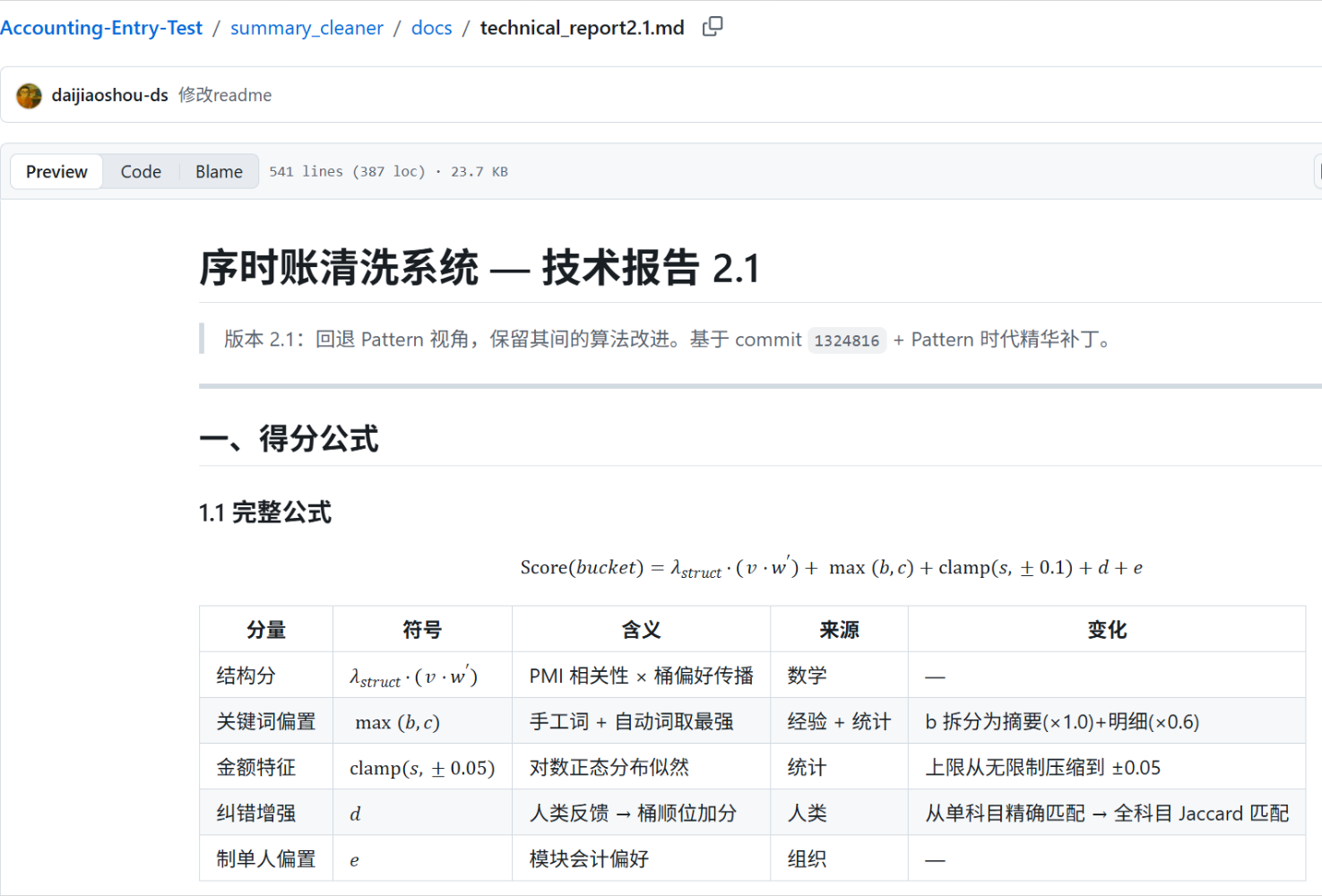Click the 经验 + 统计 source cell
Image resolution: width=1322 pixels, height=896 pixels.
pyautogui.click(x=839, y=721)
